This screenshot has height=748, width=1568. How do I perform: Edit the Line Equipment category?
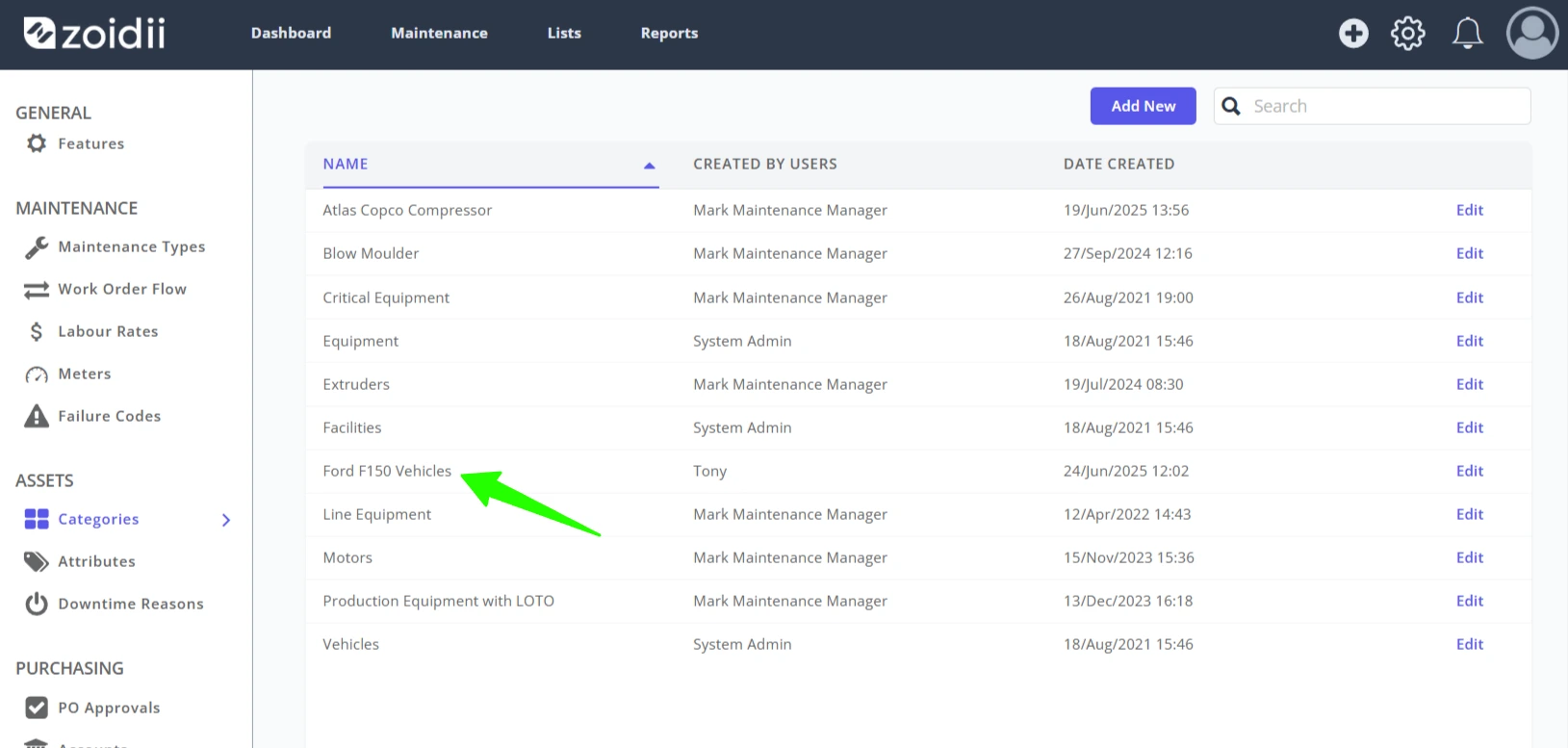(1470, 514)
